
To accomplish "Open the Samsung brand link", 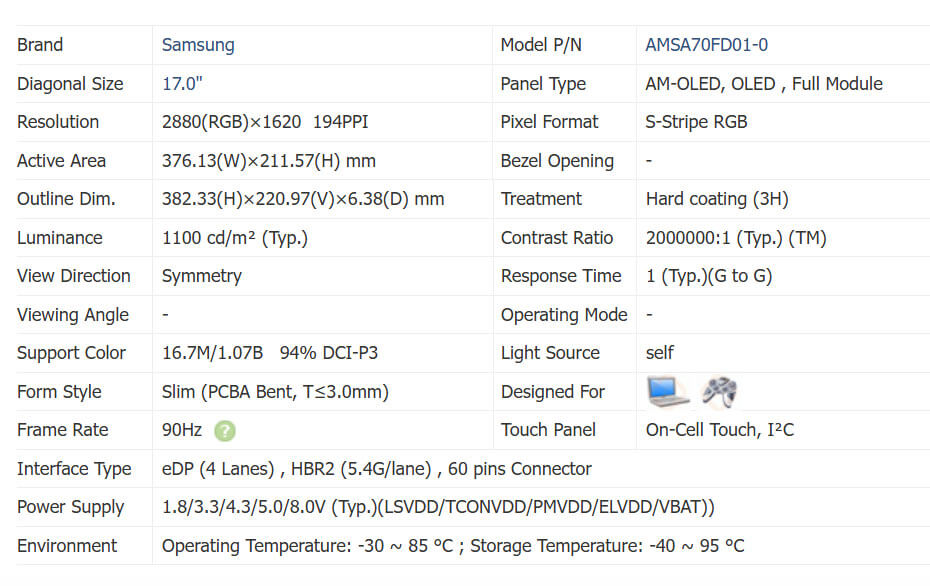I will click(198, 45).
